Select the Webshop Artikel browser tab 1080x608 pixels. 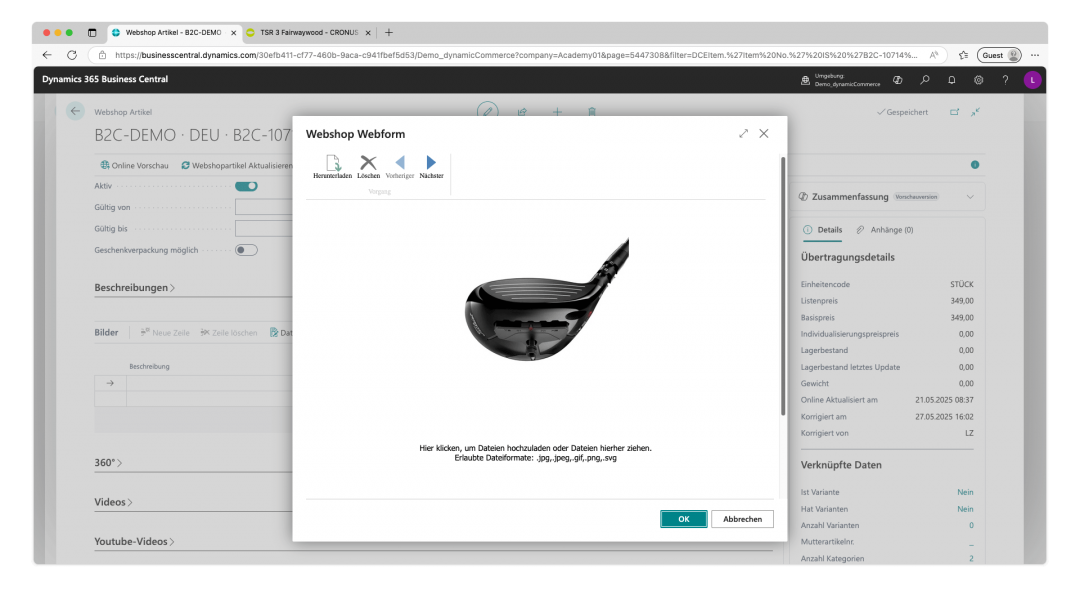(x=173, y=32)
